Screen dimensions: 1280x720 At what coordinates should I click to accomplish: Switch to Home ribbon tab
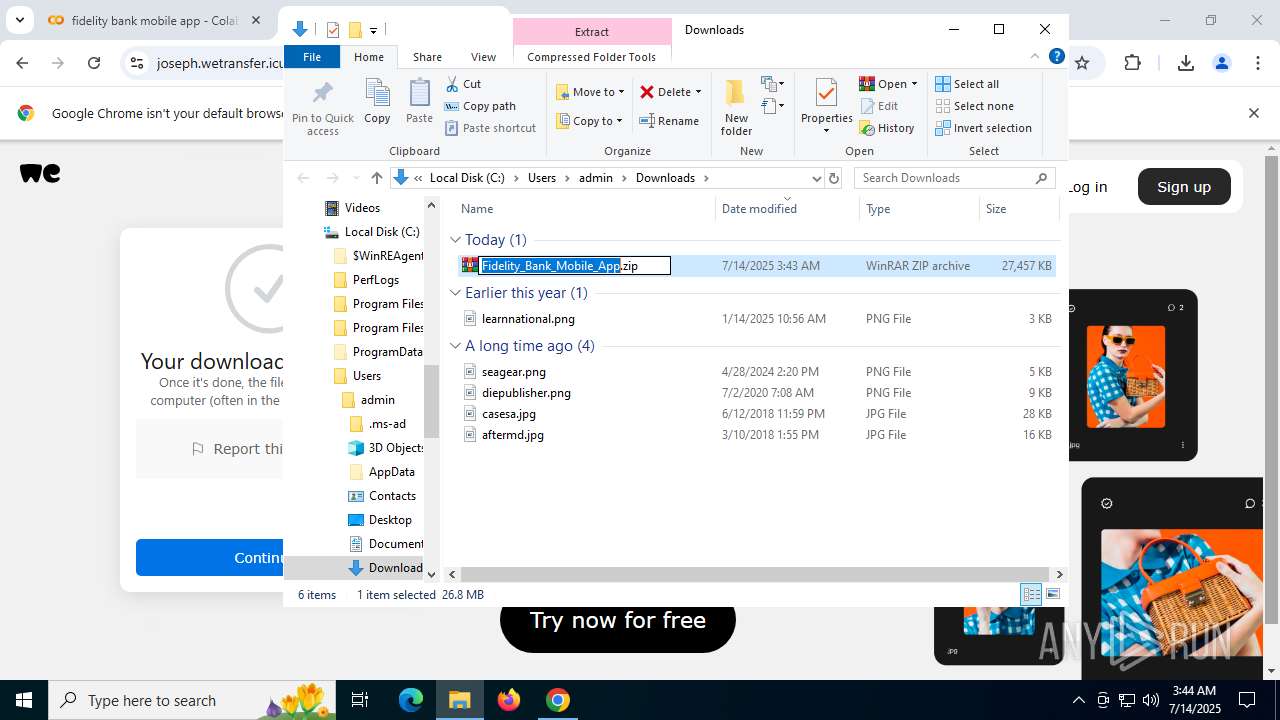click(x=369, y=57)
